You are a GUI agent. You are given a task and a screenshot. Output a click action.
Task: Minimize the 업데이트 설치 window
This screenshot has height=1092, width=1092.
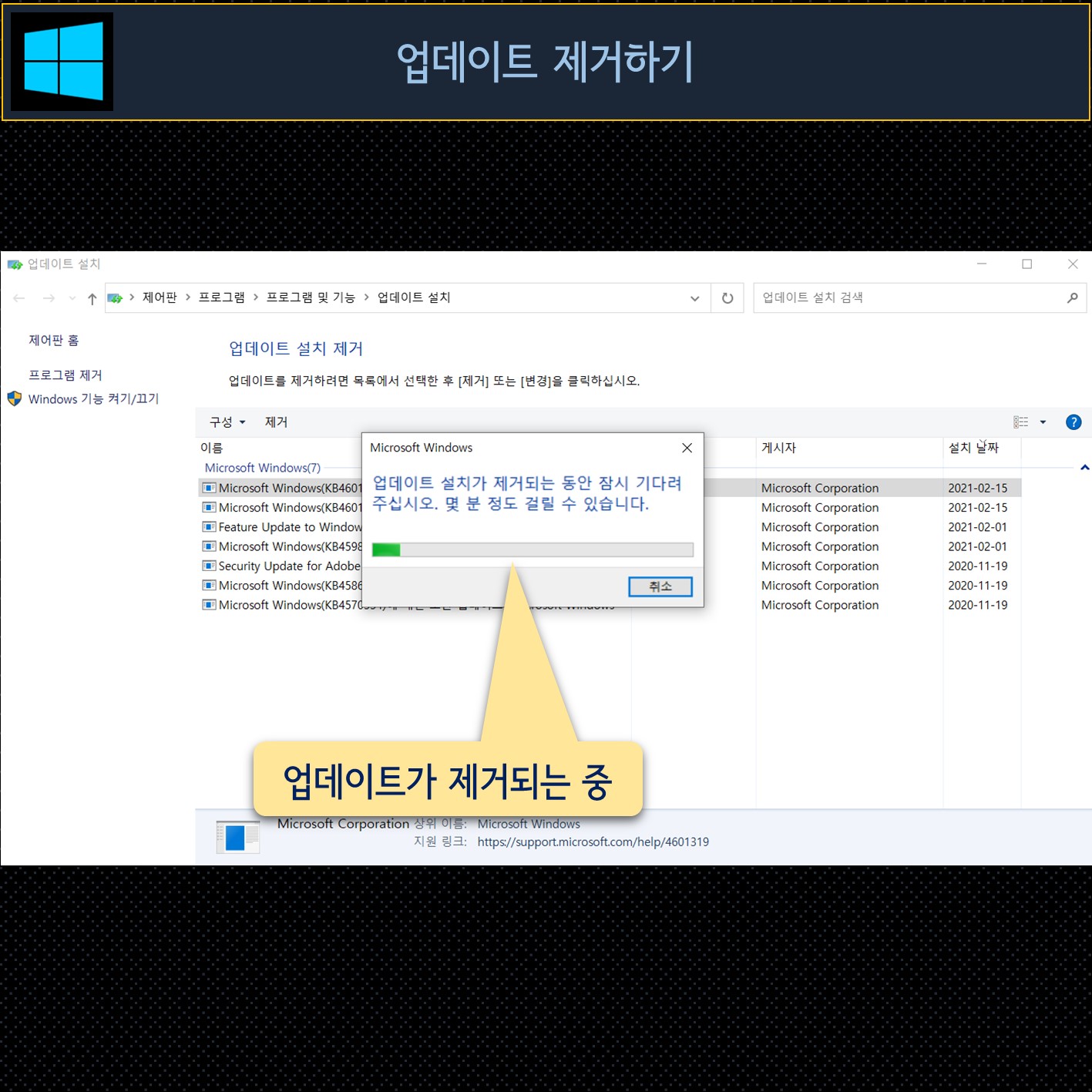[982, 264]
